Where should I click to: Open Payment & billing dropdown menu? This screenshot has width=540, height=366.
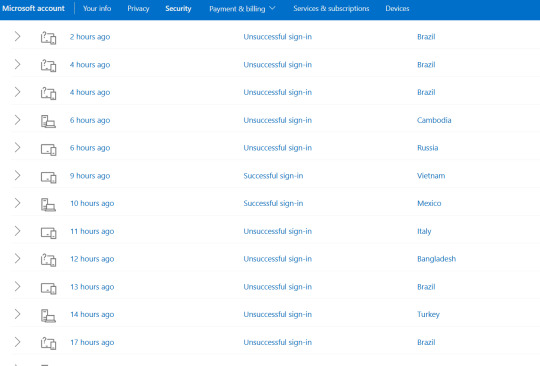tap(242, 9)
